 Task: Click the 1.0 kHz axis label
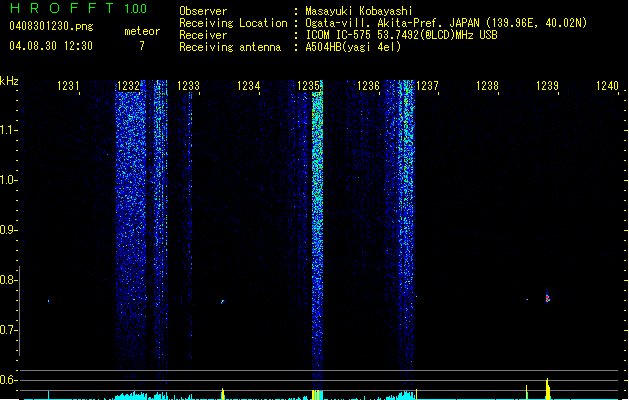coord(8,180)
